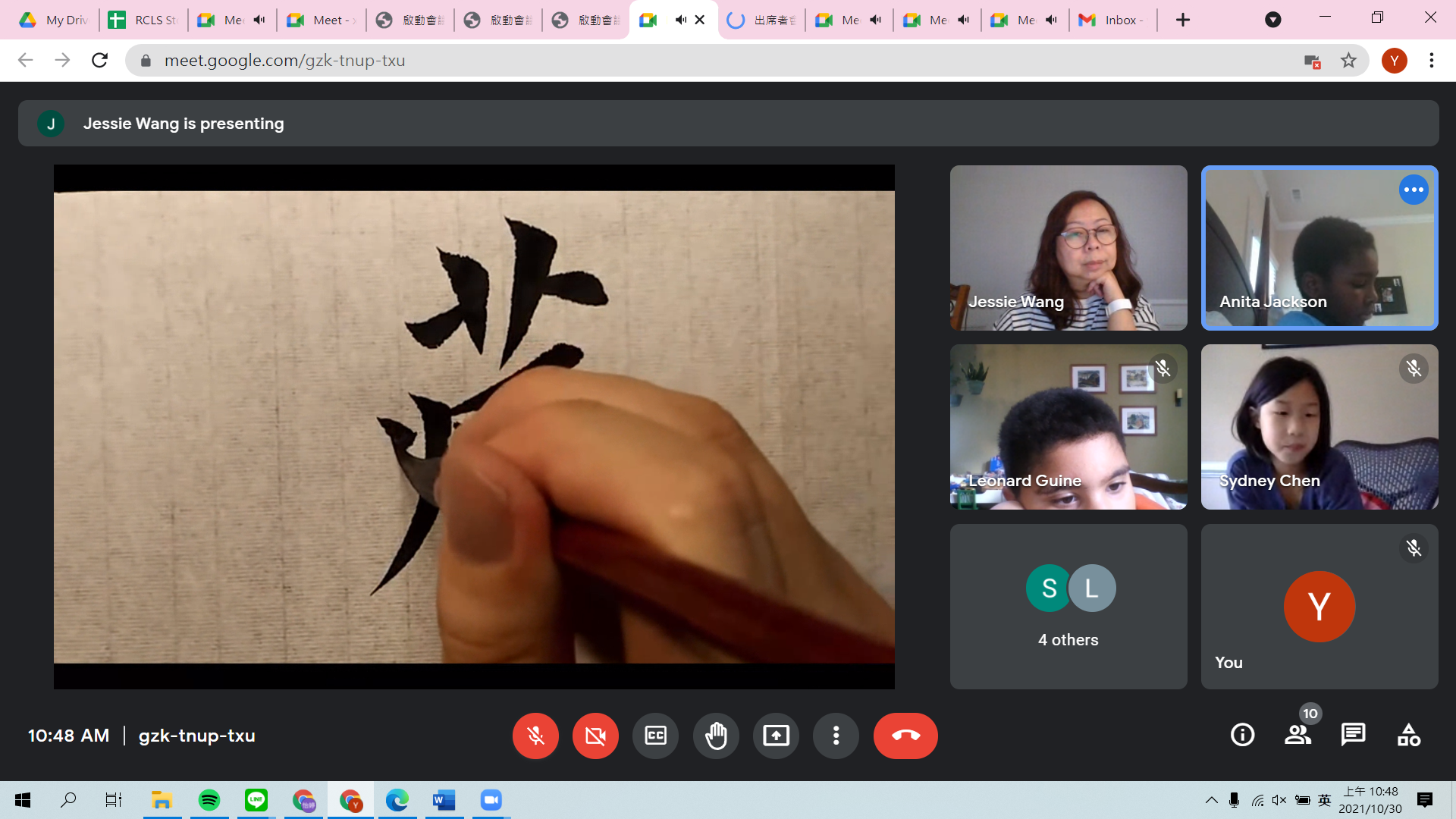The width and height of the screenshot is (1456, 819).
Task: Open the Chrome tab search dropdown
Action: tap(1273, 20)
